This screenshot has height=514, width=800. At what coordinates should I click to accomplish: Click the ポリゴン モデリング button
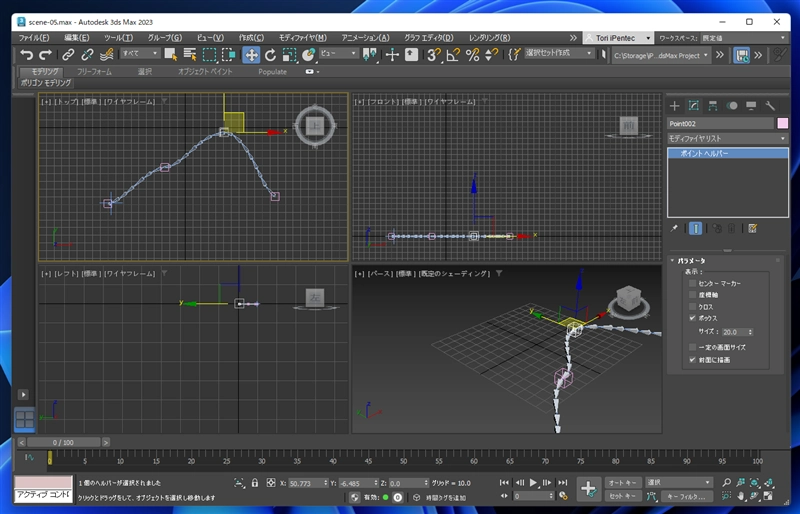46,83
